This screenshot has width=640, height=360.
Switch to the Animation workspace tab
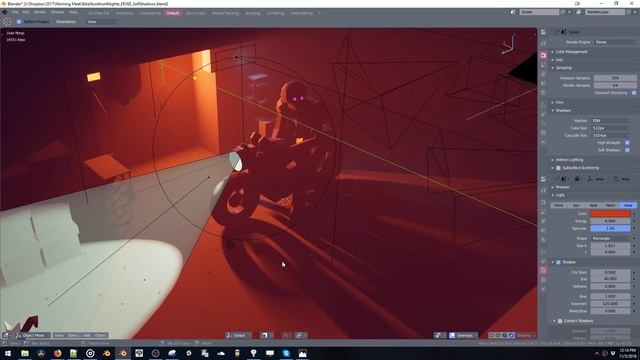pos(124,13)
